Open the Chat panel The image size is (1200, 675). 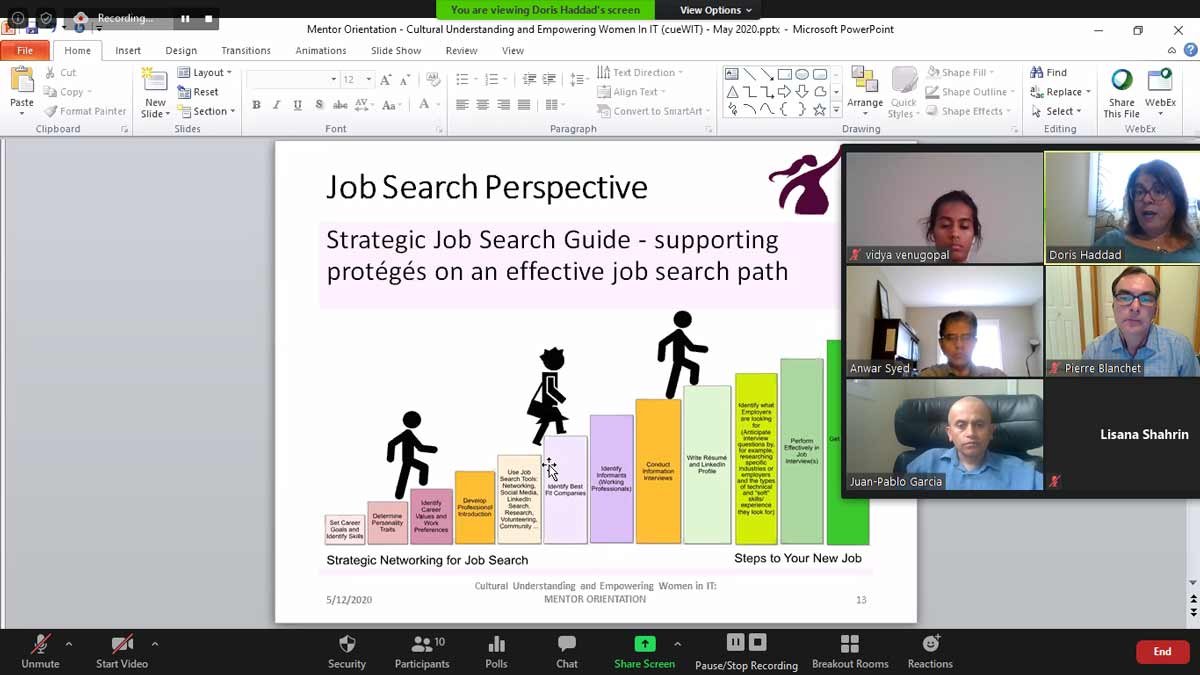point(567,645)
